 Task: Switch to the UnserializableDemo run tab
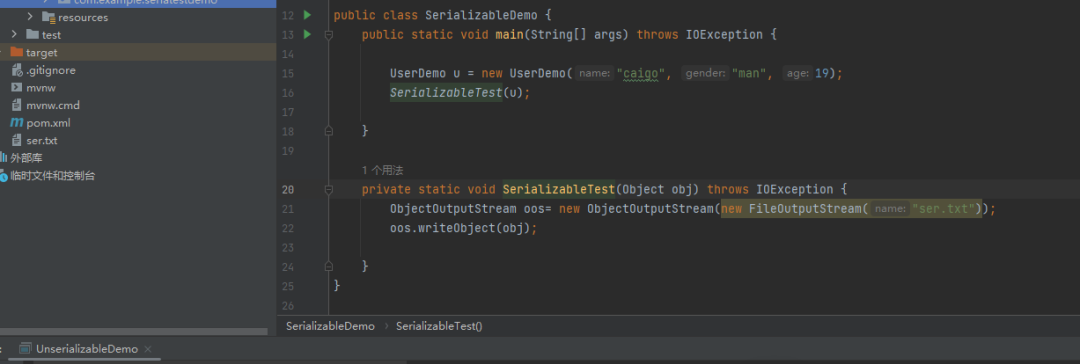coord(87,349)
